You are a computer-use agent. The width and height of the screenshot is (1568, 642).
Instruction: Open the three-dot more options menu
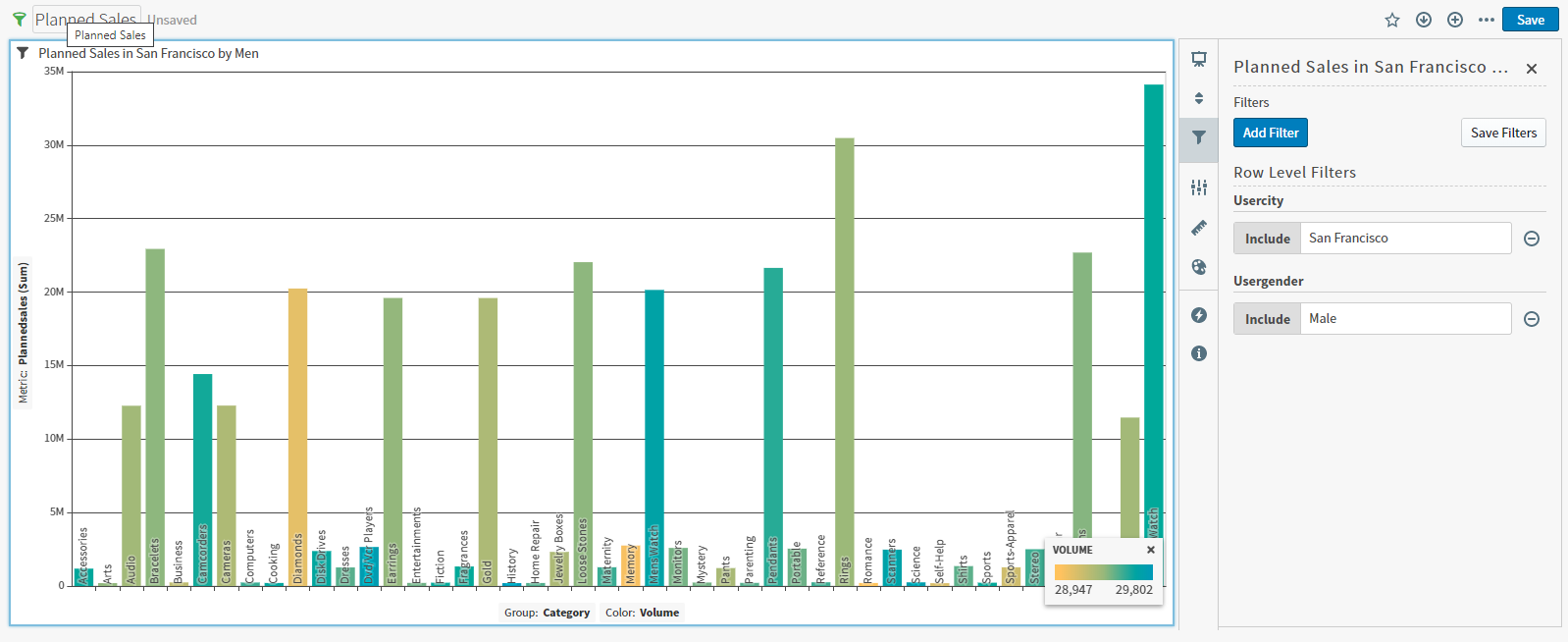click(1486, 20)
